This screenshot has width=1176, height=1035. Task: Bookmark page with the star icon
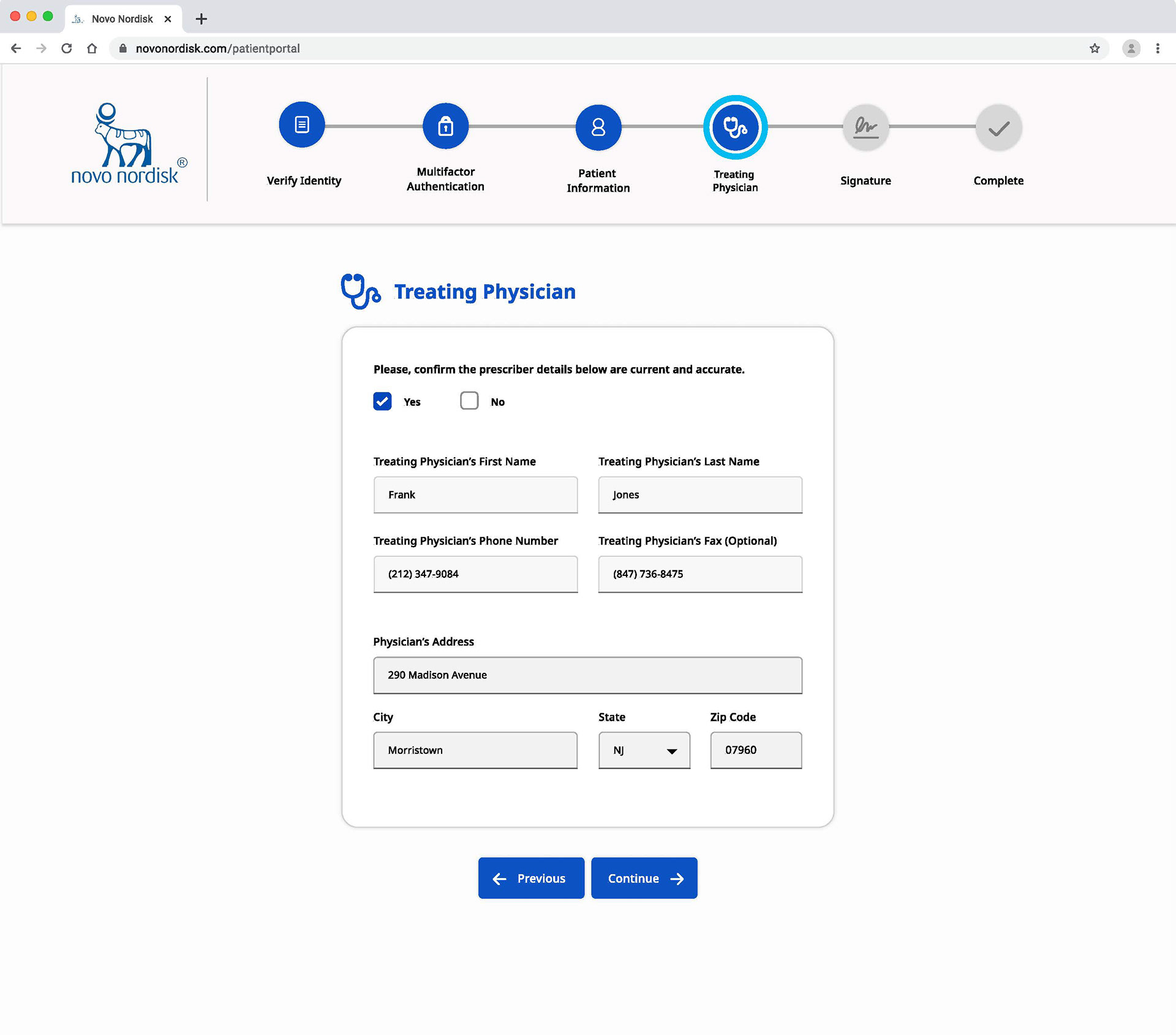click(1095, 48)
